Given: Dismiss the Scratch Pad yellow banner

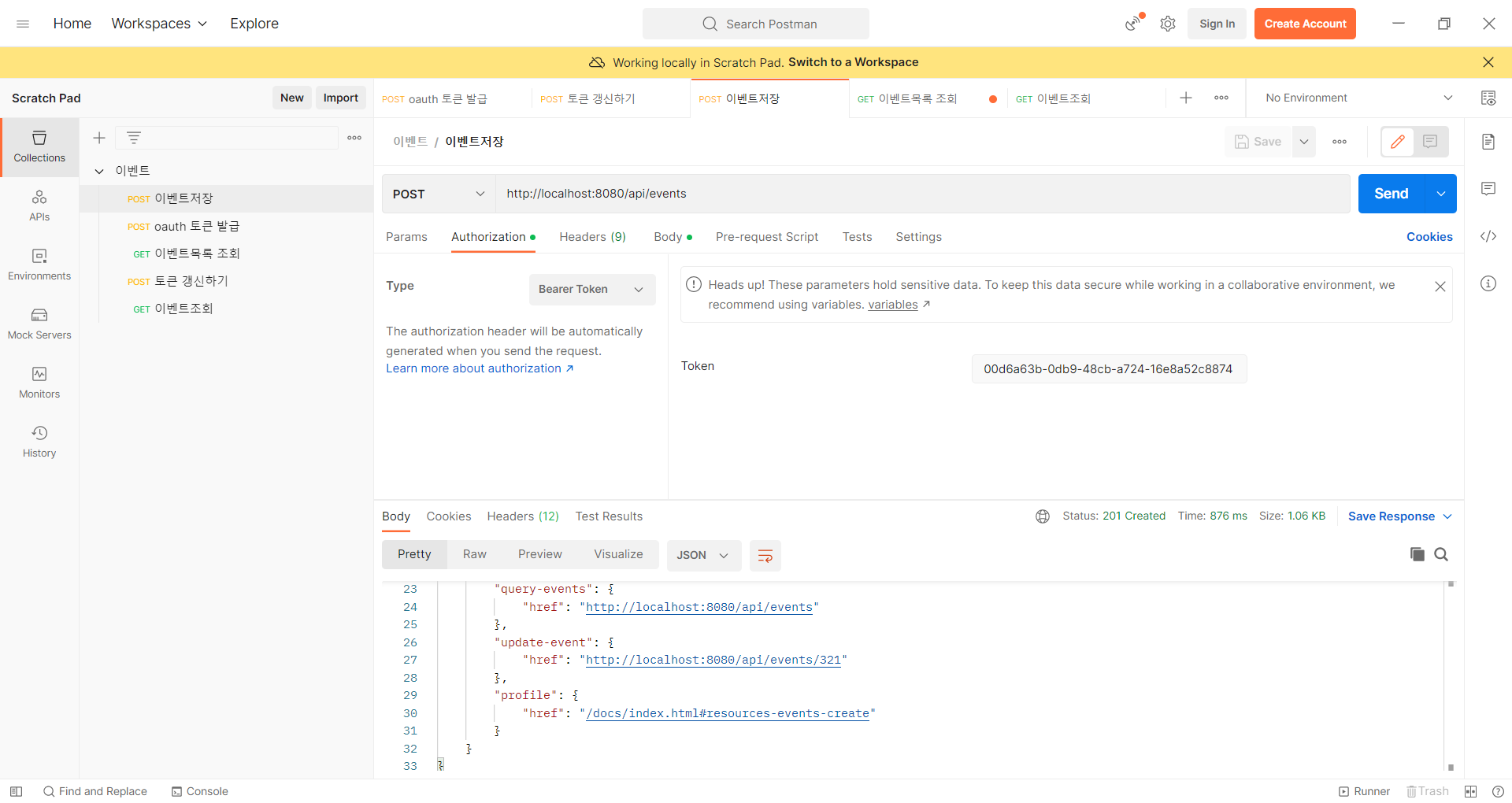Looking at the screenshot, I should (1488, 62).
